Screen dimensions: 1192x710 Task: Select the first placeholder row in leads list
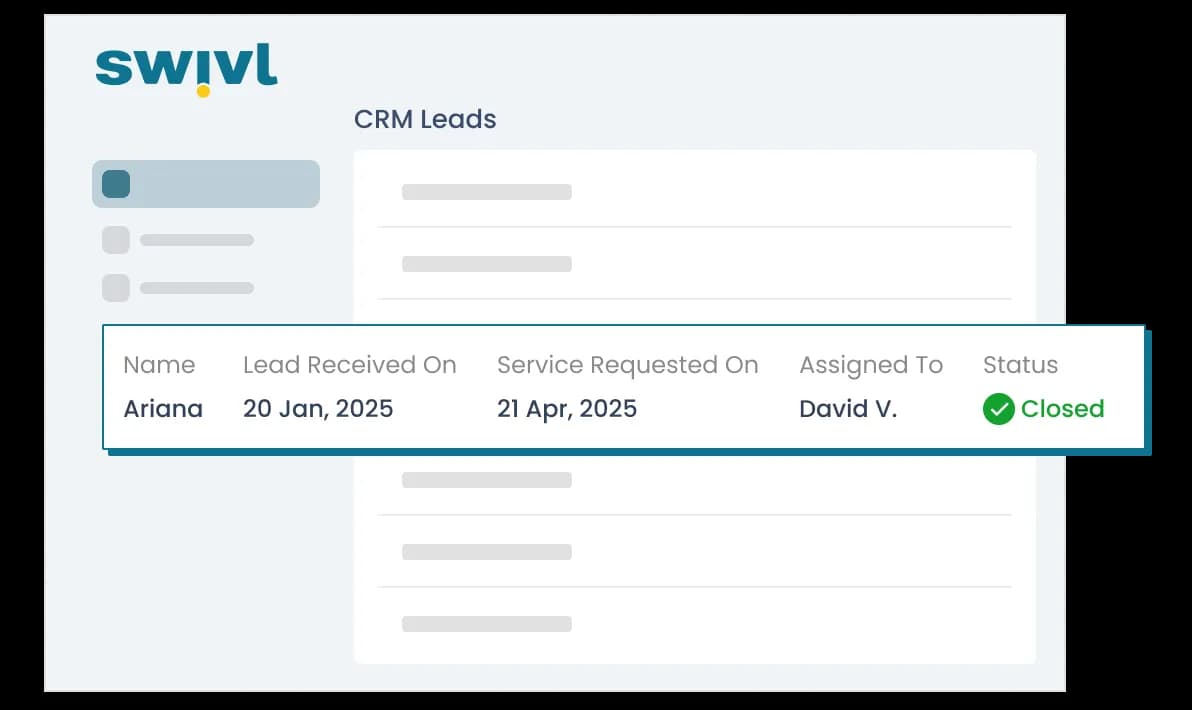click(487, 192)
